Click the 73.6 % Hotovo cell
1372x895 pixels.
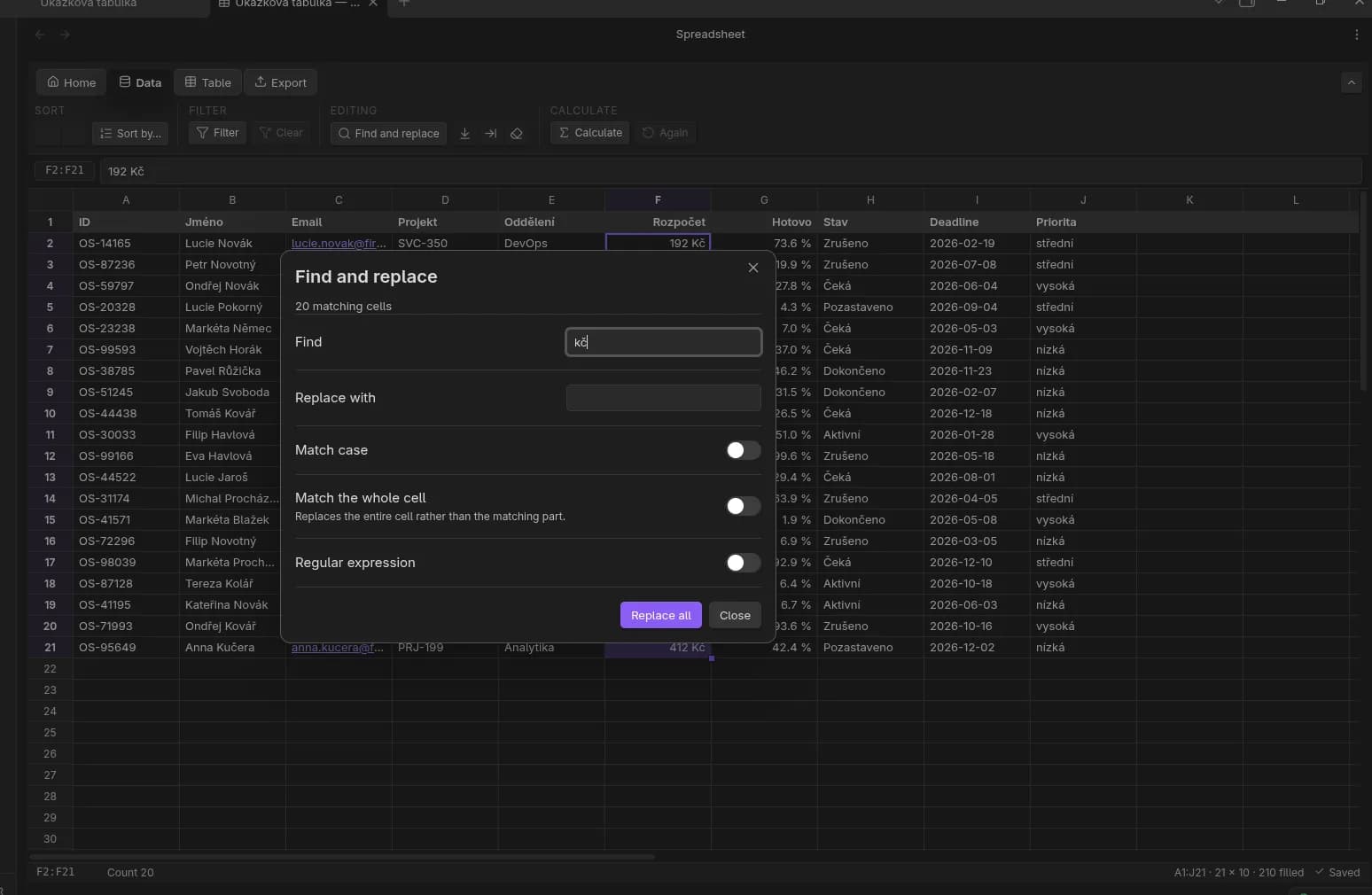(764, 243)
